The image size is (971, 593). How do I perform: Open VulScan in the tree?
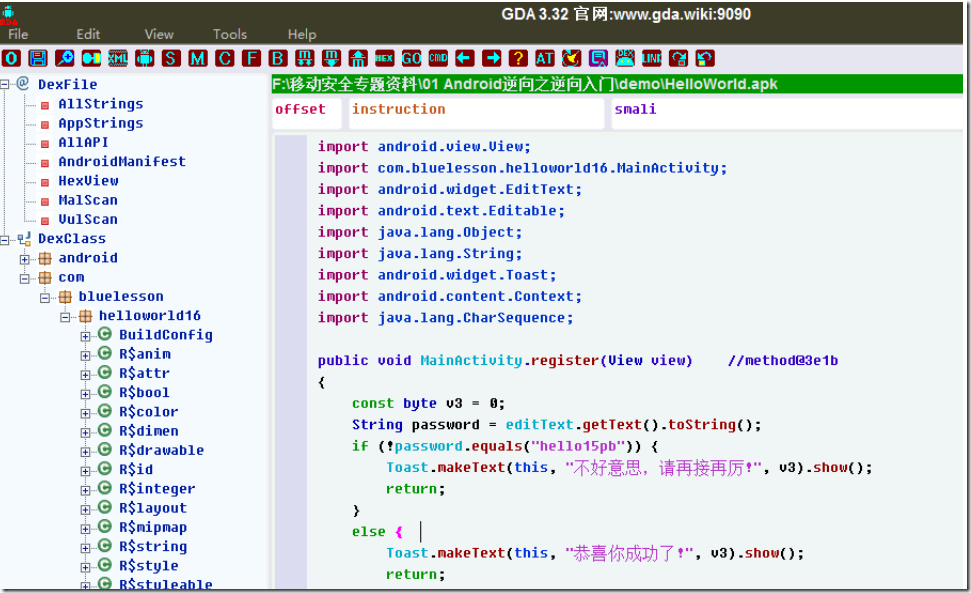pos(87,219)
